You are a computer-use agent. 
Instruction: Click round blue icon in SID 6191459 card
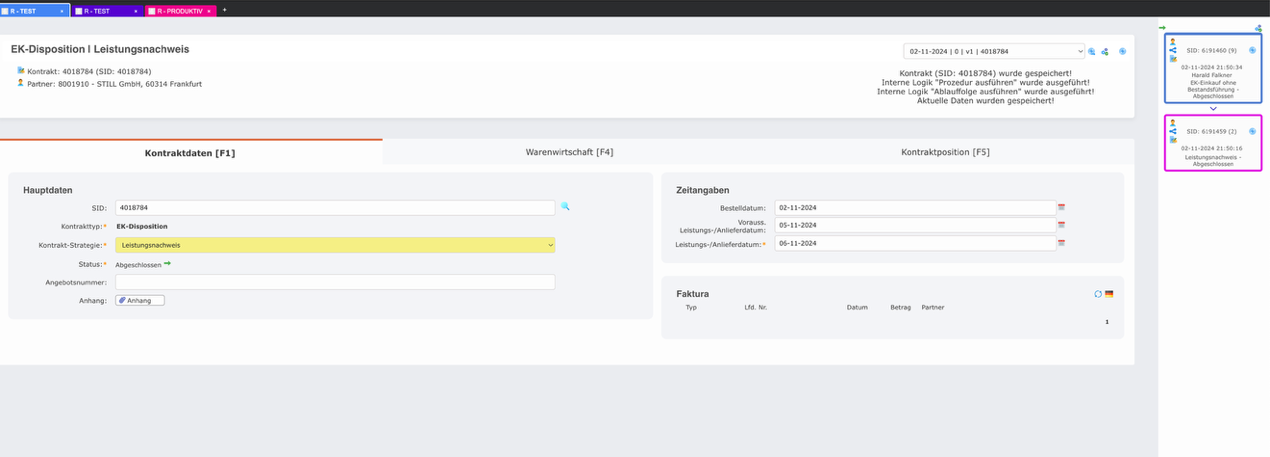[1253, 131]
